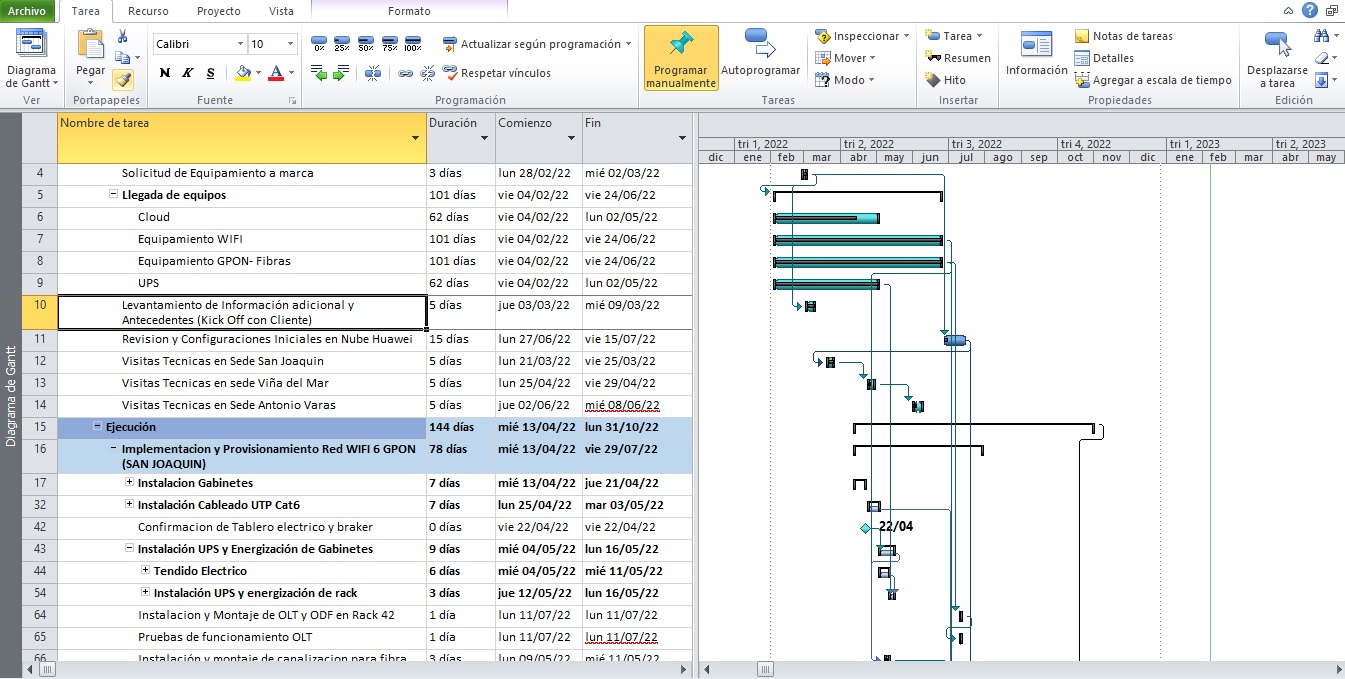Enable Programar manualmente mode
The height and width of the screenshot is (679, 1345).
point(680,58)
